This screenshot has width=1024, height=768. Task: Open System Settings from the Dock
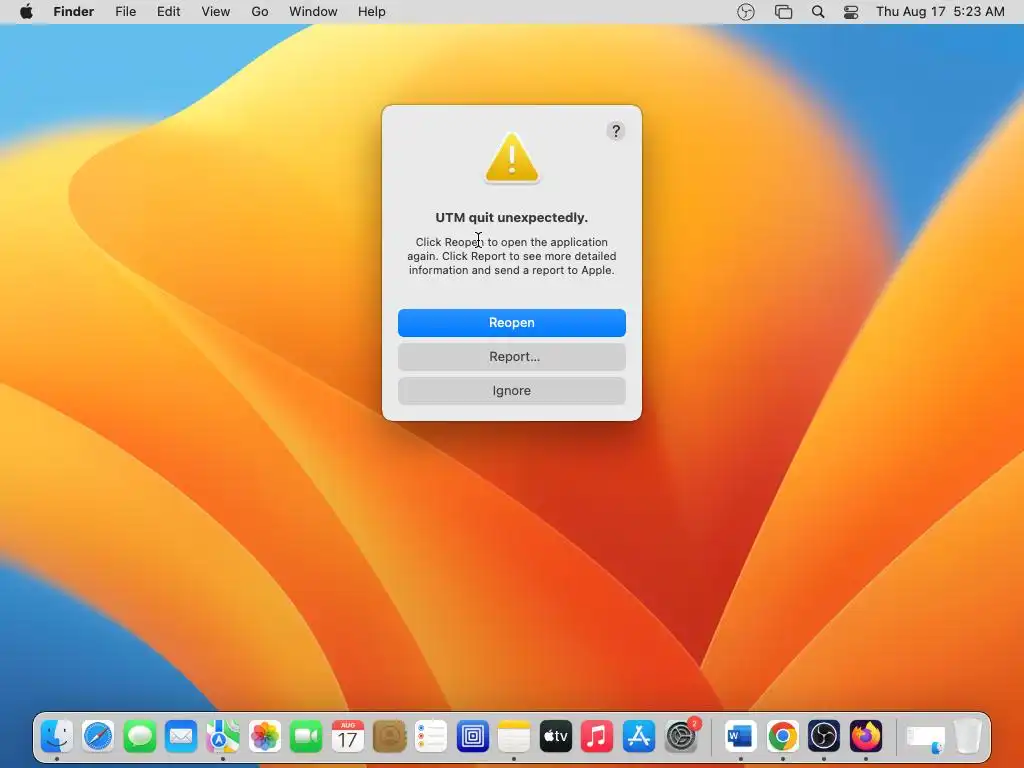(x=681, y=737)
